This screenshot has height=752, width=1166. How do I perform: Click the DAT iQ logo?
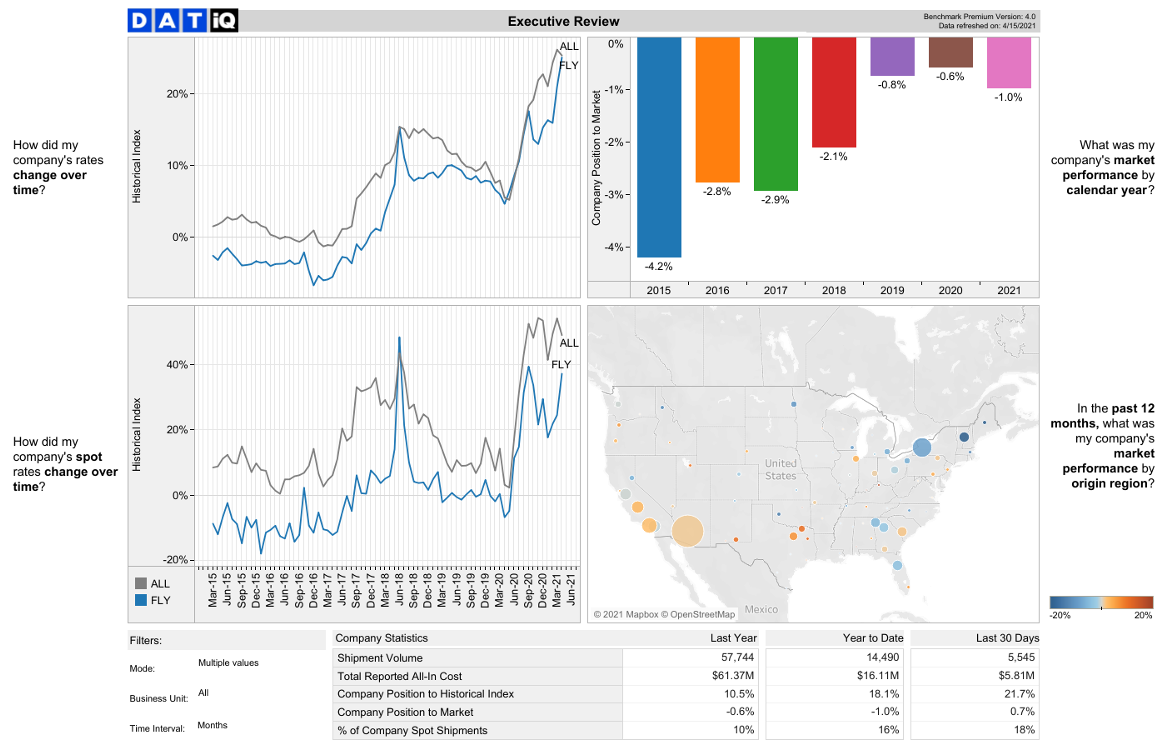[183, 21]
